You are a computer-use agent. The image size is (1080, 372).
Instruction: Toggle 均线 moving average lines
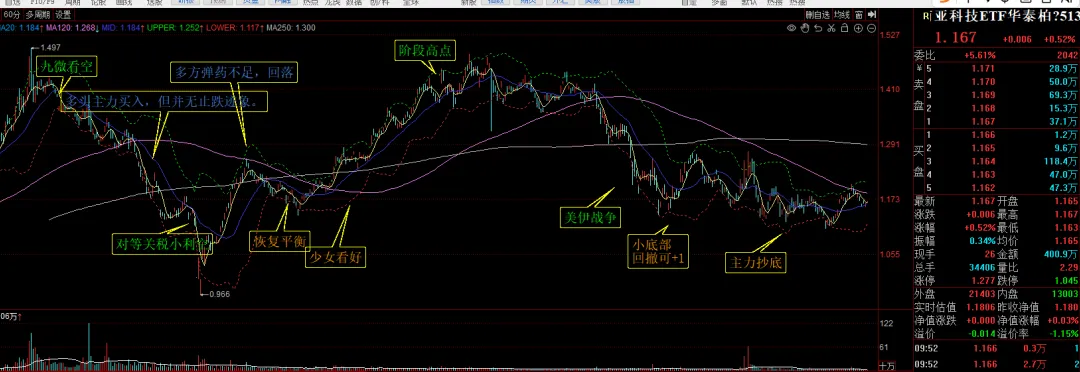842,14
